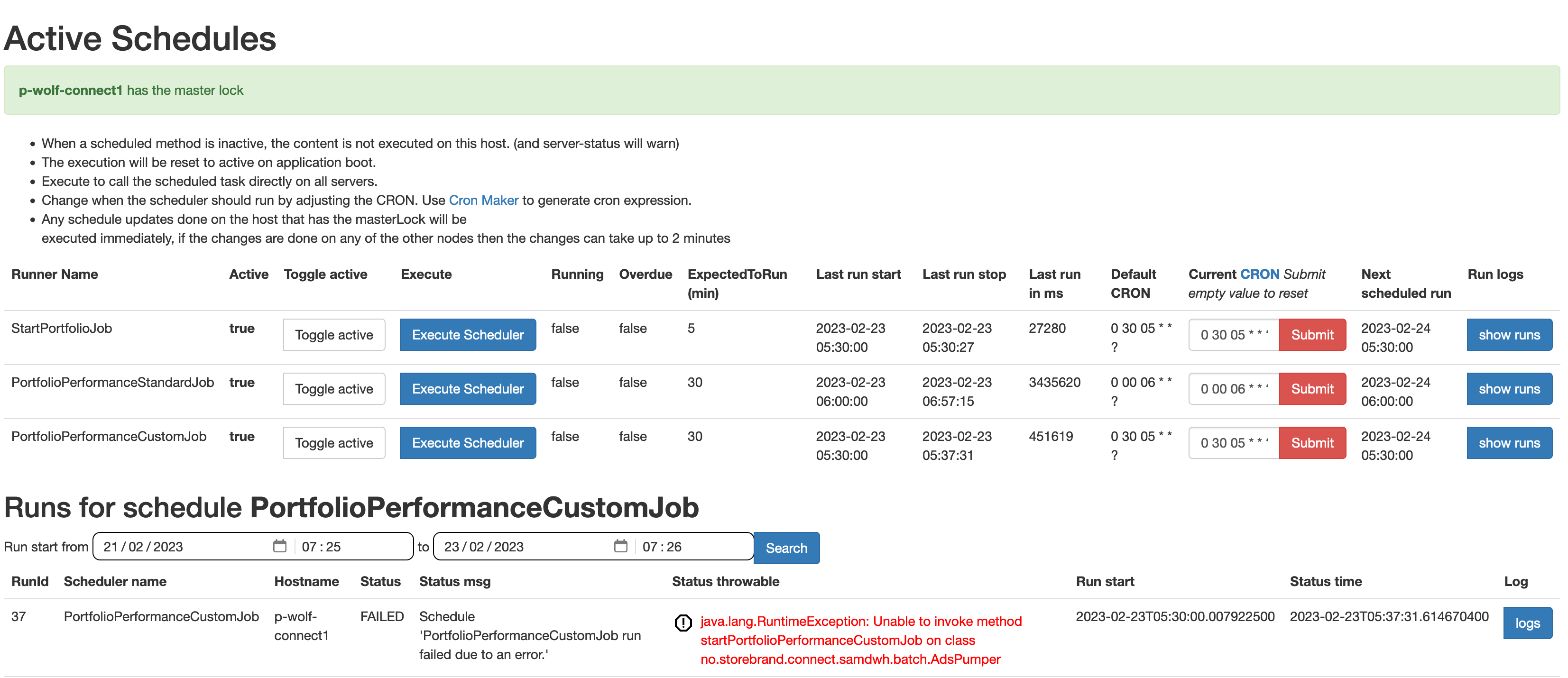Toggle active for PortfolioPerformanceCustomJob

[333, 443]
